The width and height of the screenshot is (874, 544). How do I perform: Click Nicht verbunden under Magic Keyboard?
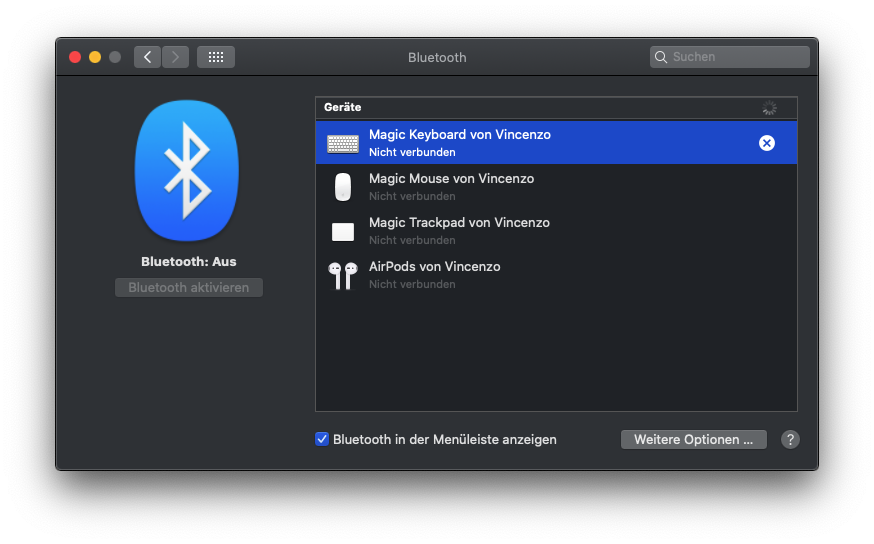tap(412, 152)
